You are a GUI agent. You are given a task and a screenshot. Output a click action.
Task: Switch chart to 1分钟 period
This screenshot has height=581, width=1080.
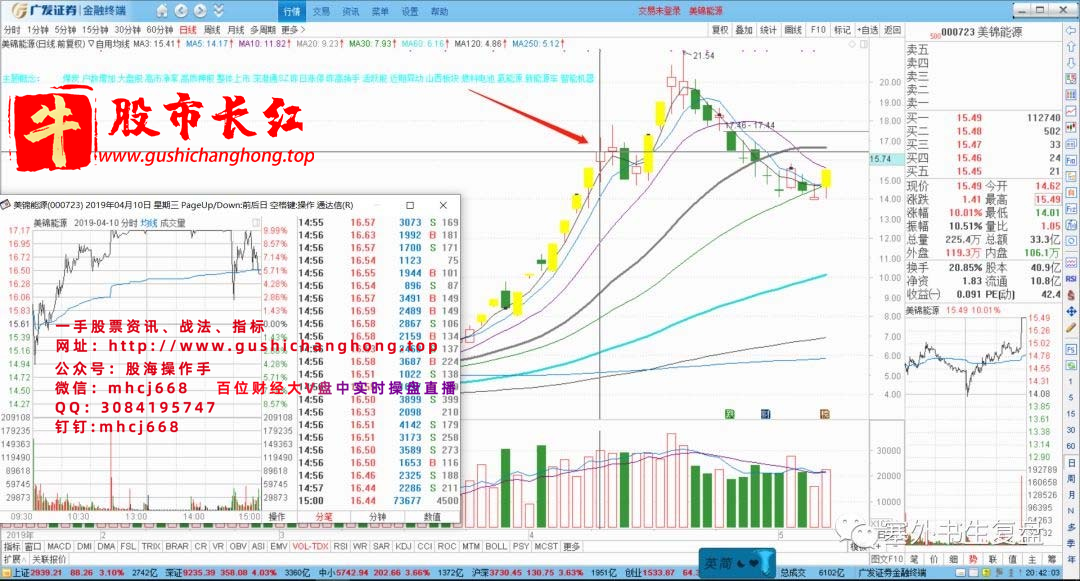click(38, 30)
